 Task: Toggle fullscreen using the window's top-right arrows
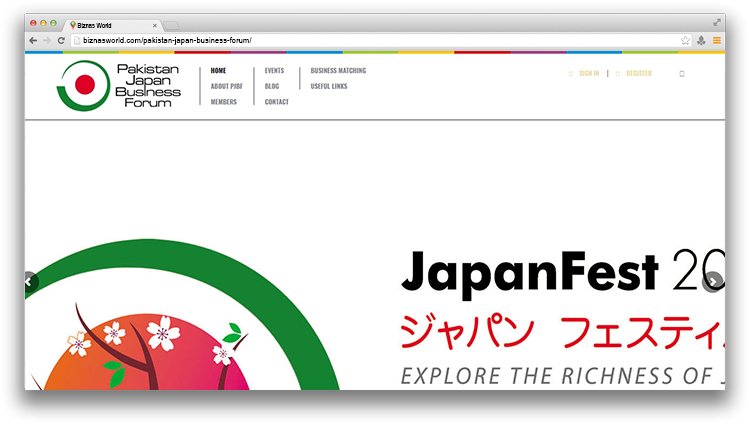click(x=717, y=22)
